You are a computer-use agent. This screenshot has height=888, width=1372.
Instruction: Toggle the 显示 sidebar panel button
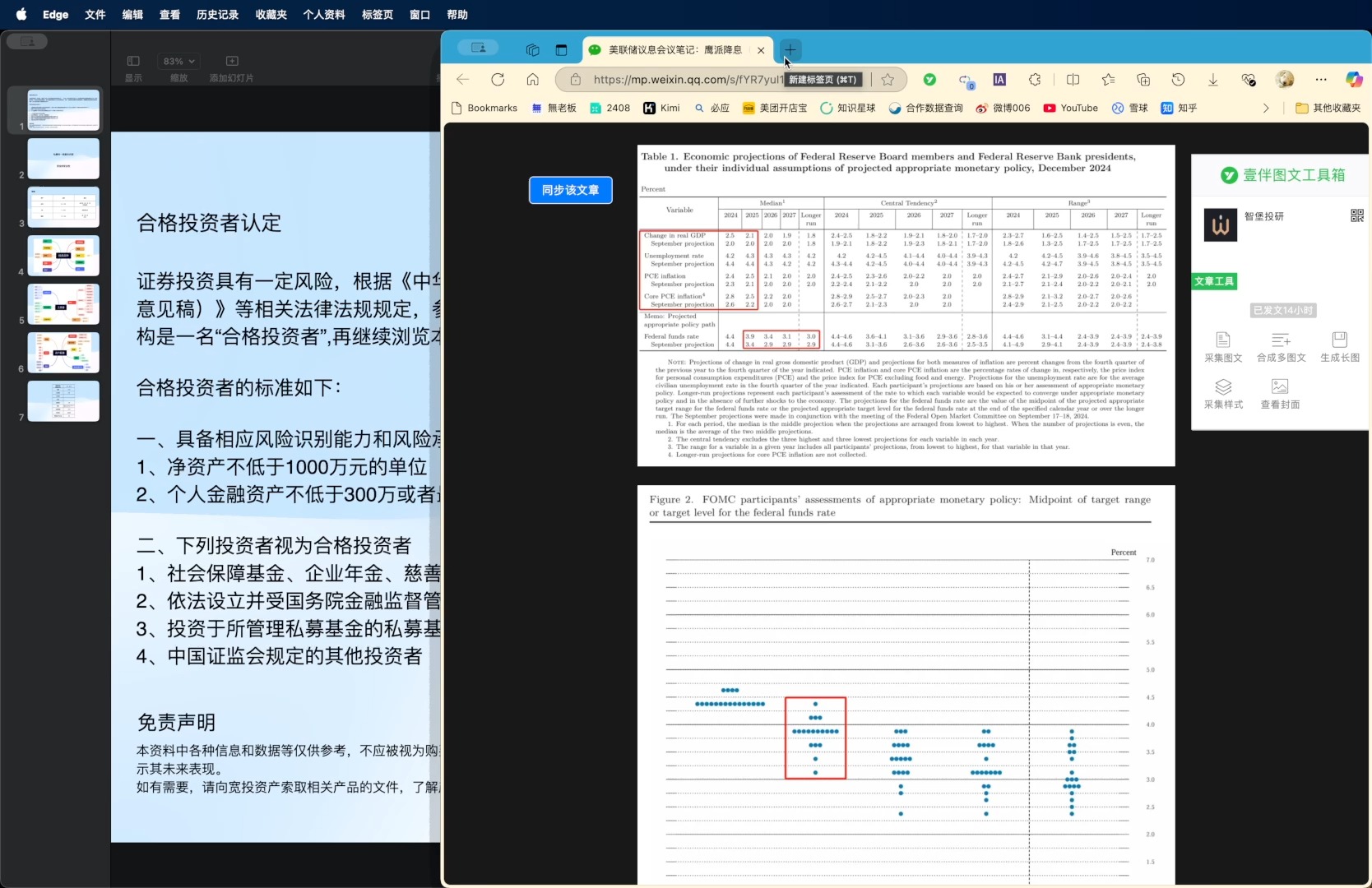tap(133, 61)
